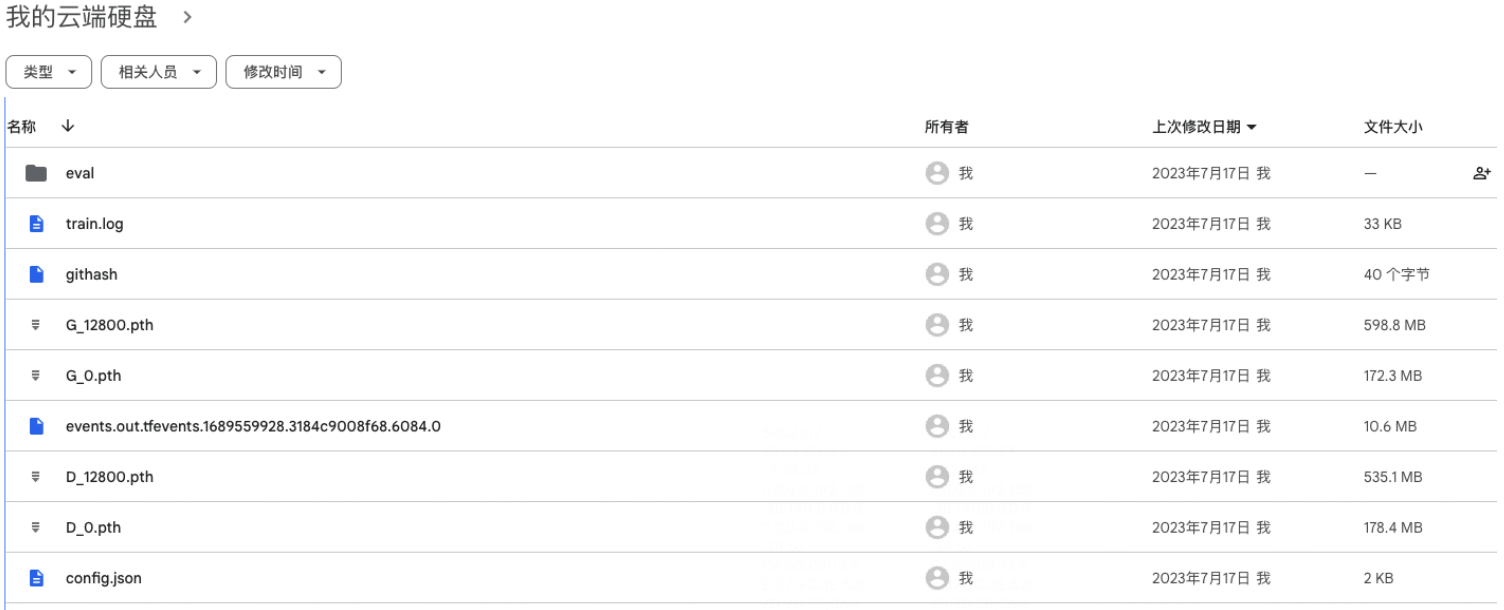Select the D_12800.pth file name
The width and height of the screenshot is (1504, 610).
coord(110,477)
